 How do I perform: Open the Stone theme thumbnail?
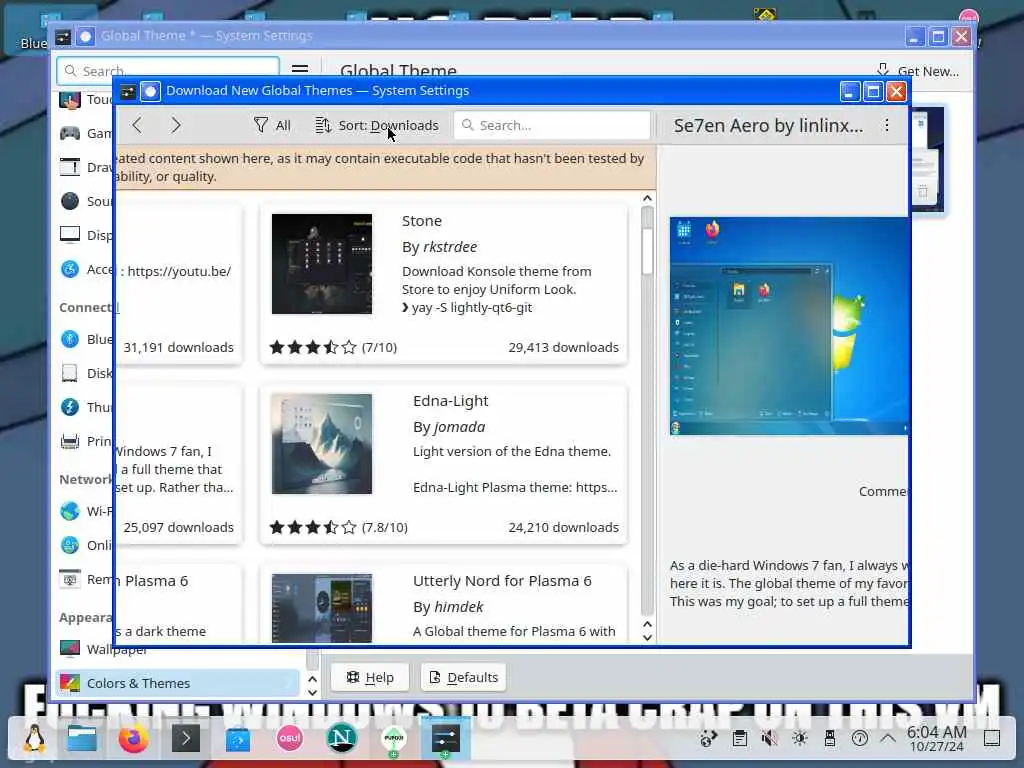point(322,264)
